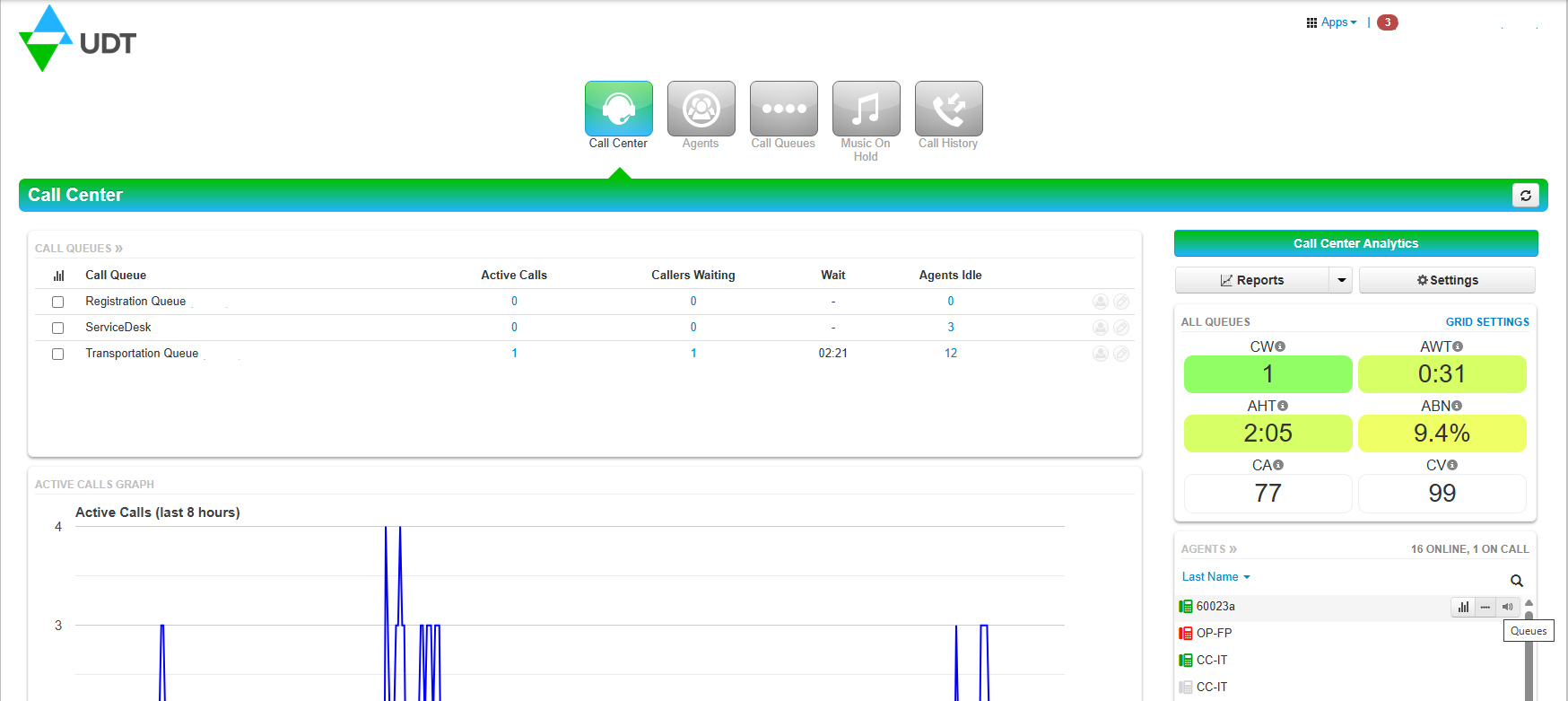This screenshot has width=1568, height=701.
Task: Click the red notification badge showing 3
Action: point(1387,22)
